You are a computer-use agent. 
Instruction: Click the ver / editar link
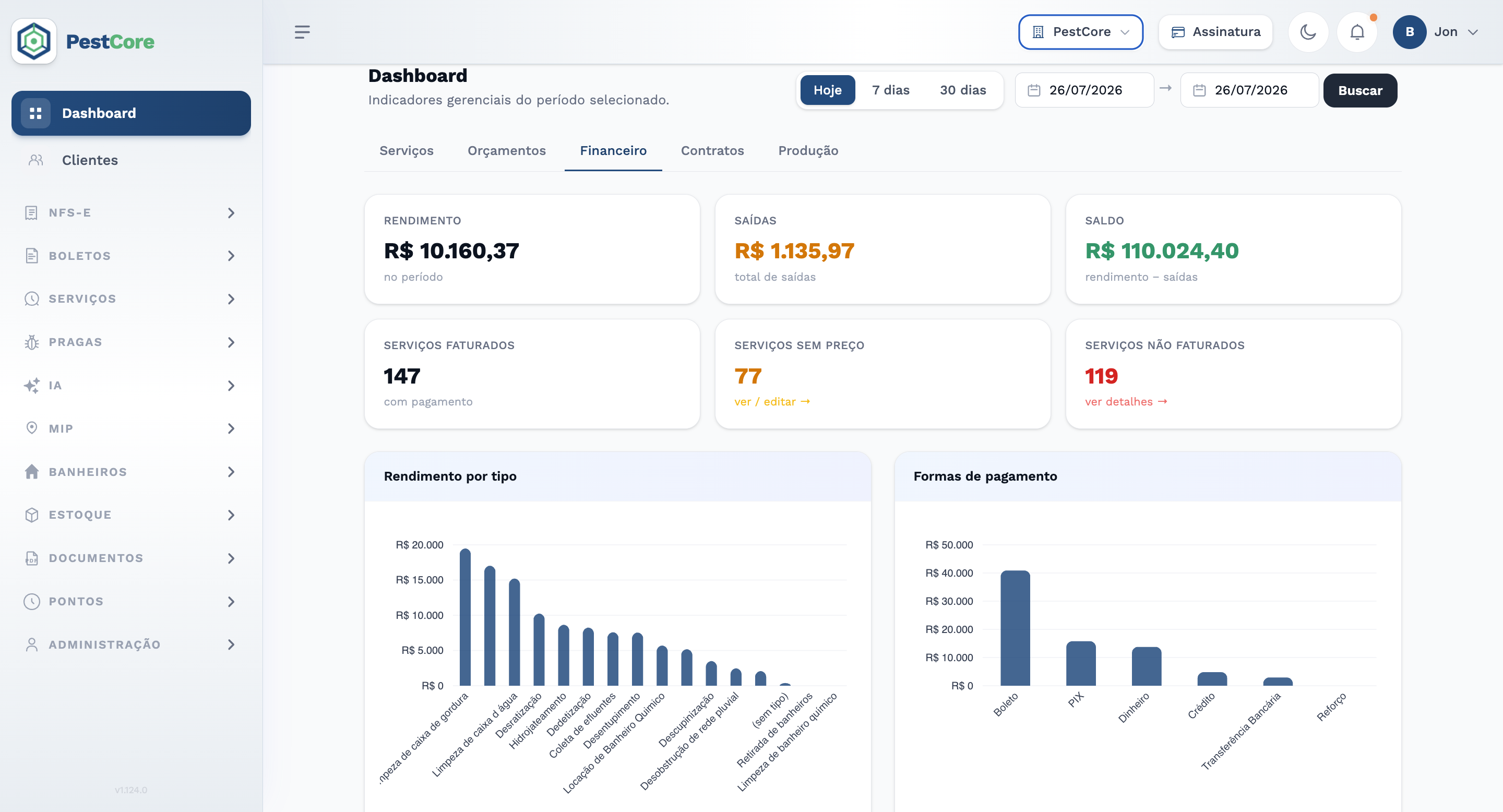pyautogui.click(x=772, y=402)
